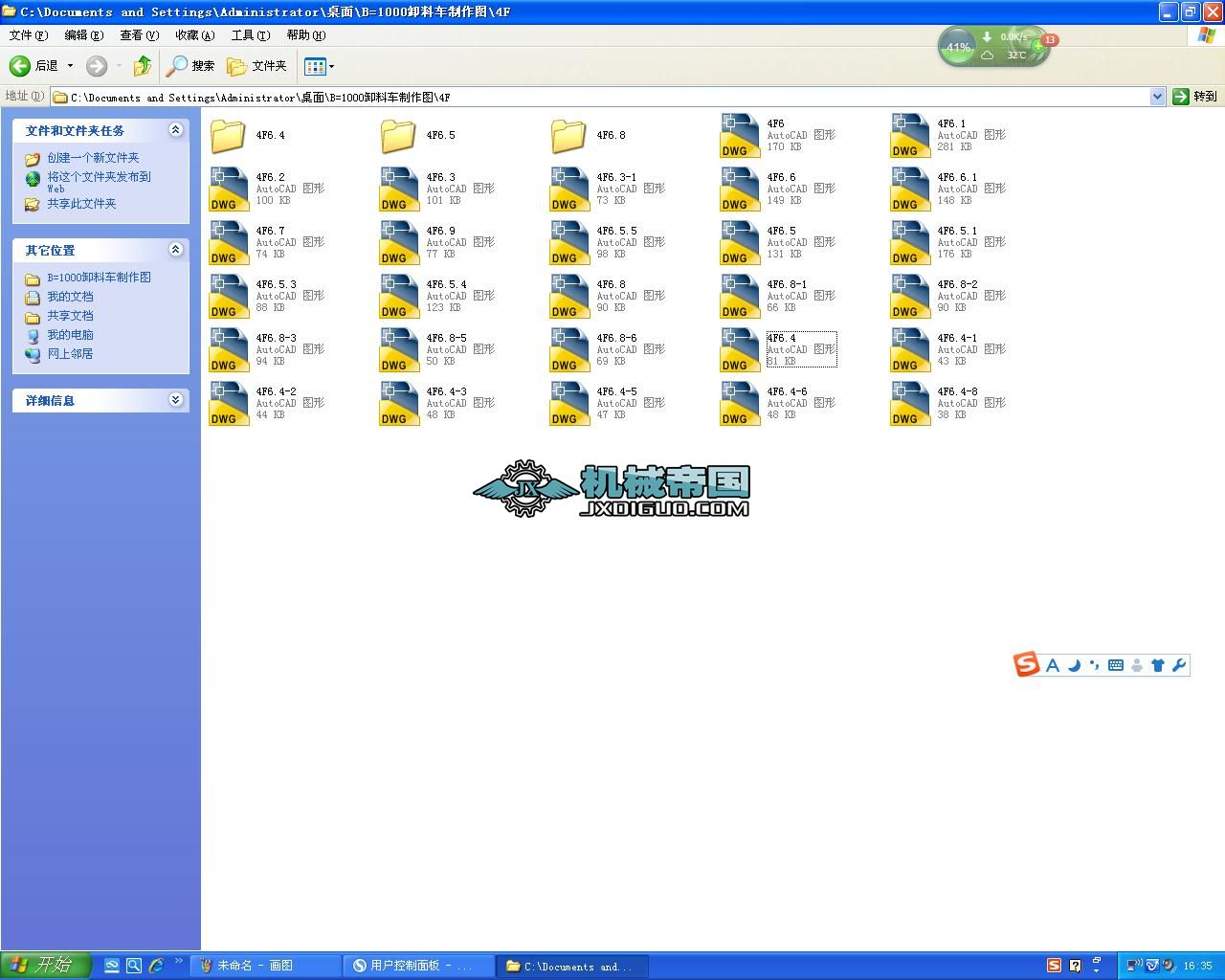Open the 收藏(A) menu
Viewport: 1225px width, 980px height.
194,35
